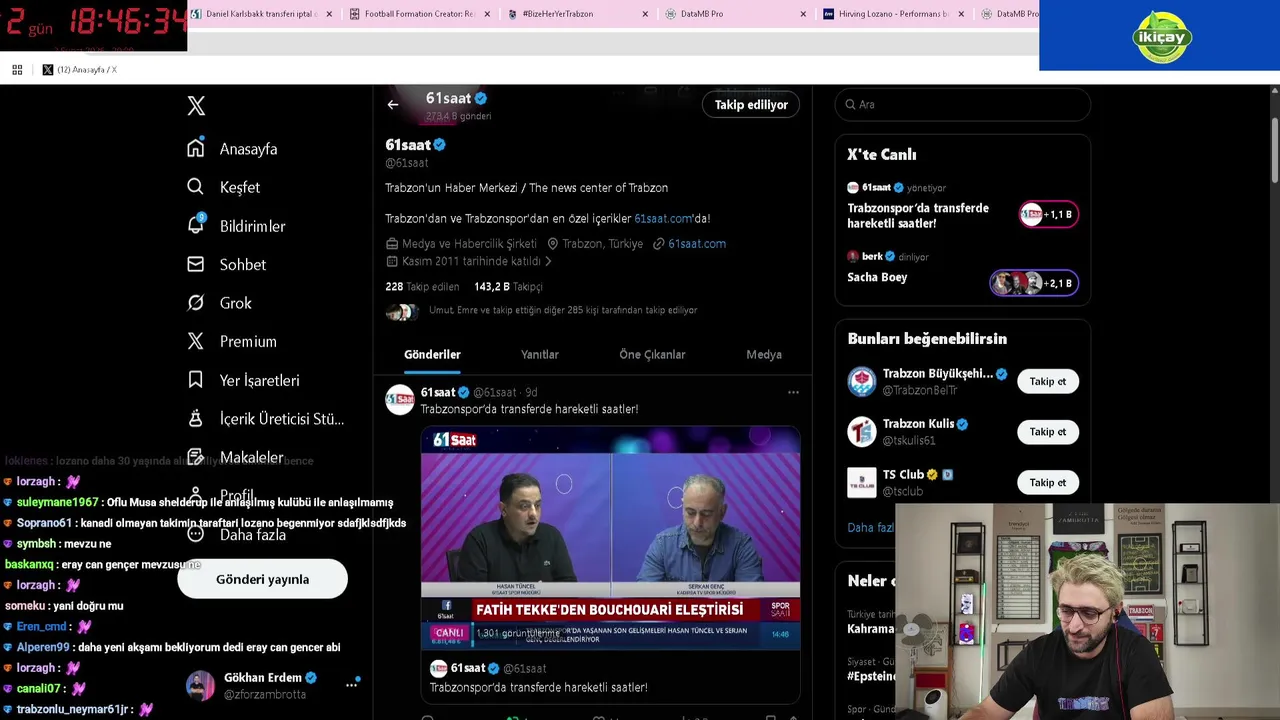This screenshot has height=720, width=1280.
Task: Follow Trabzon Kulis with Takip et
Action: [x=1047, y=431]
